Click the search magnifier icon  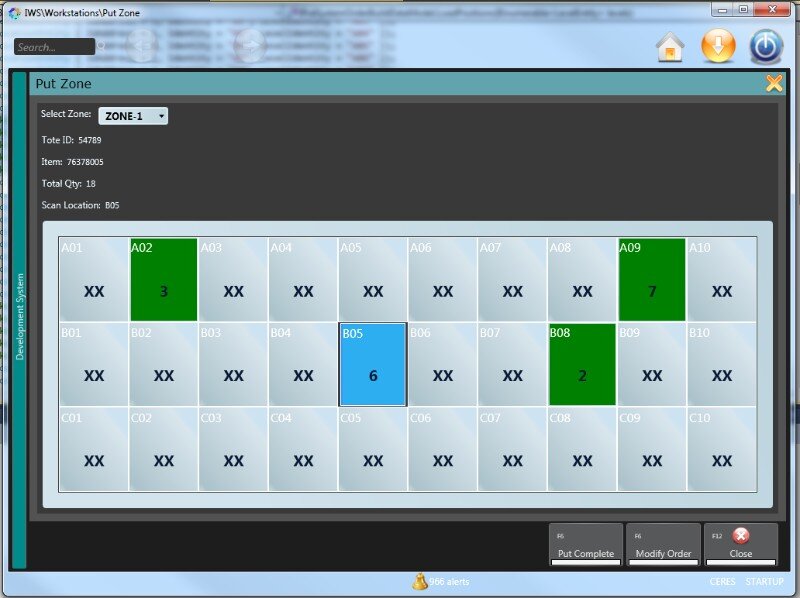[102, 47]
